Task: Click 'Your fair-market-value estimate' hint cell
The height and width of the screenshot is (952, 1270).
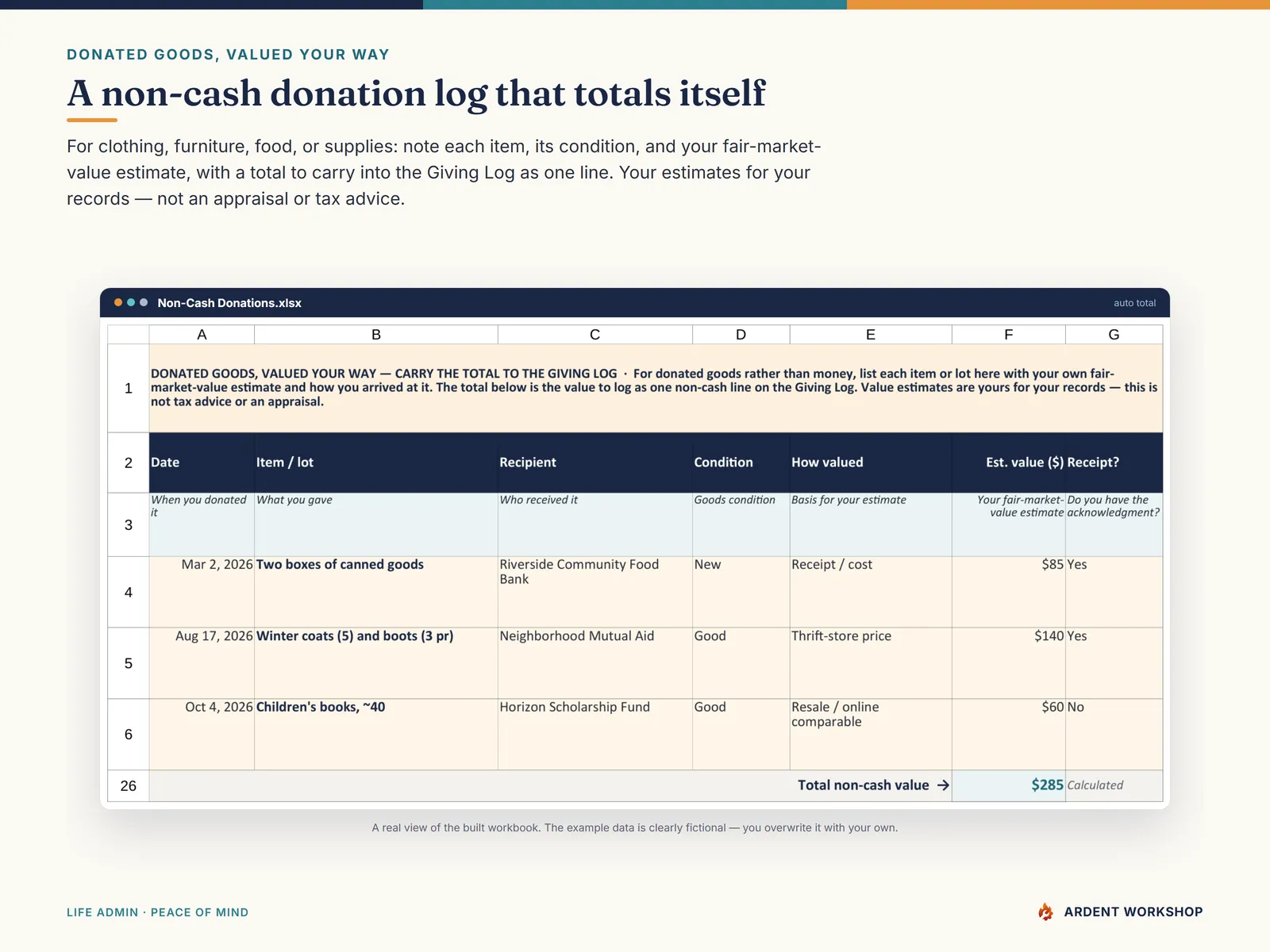Action: 1009,524
